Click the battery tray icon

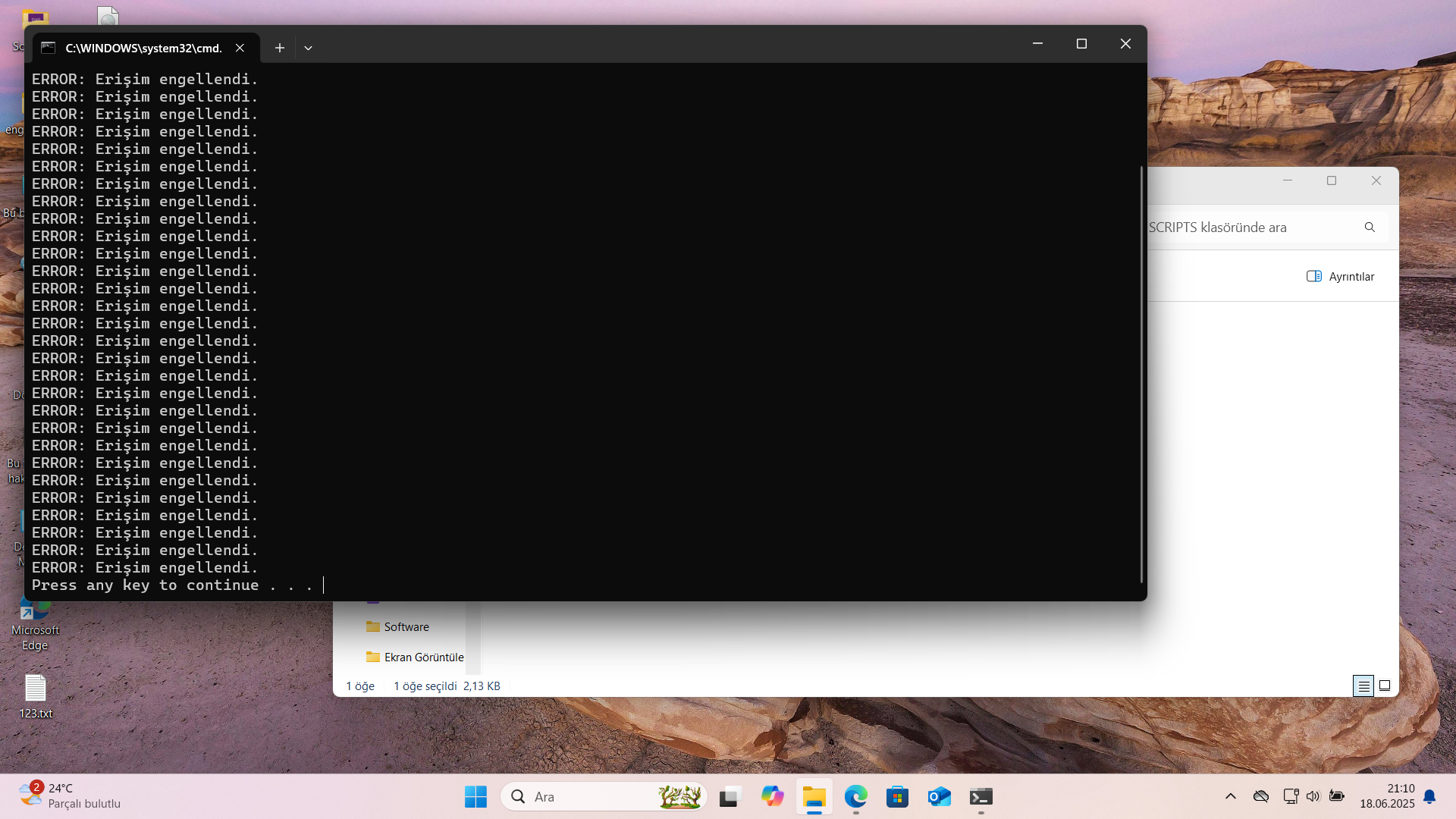coord(1337,796)
